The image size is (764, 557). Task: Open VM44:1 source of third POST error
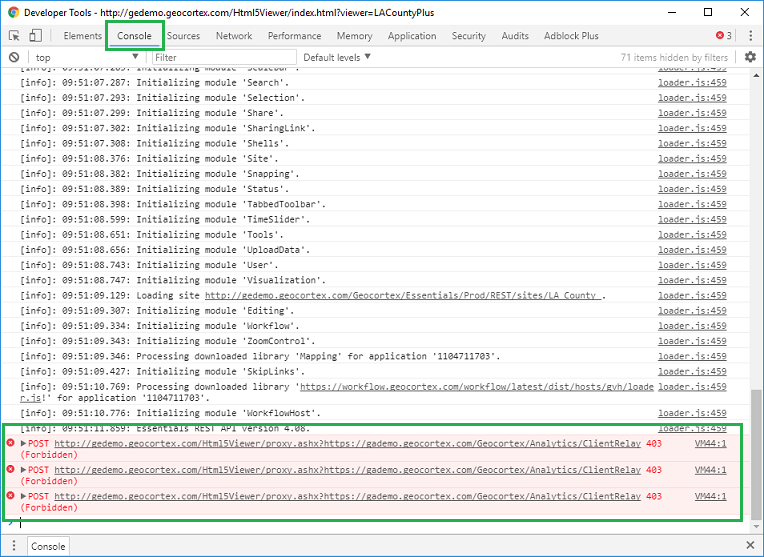710,496
